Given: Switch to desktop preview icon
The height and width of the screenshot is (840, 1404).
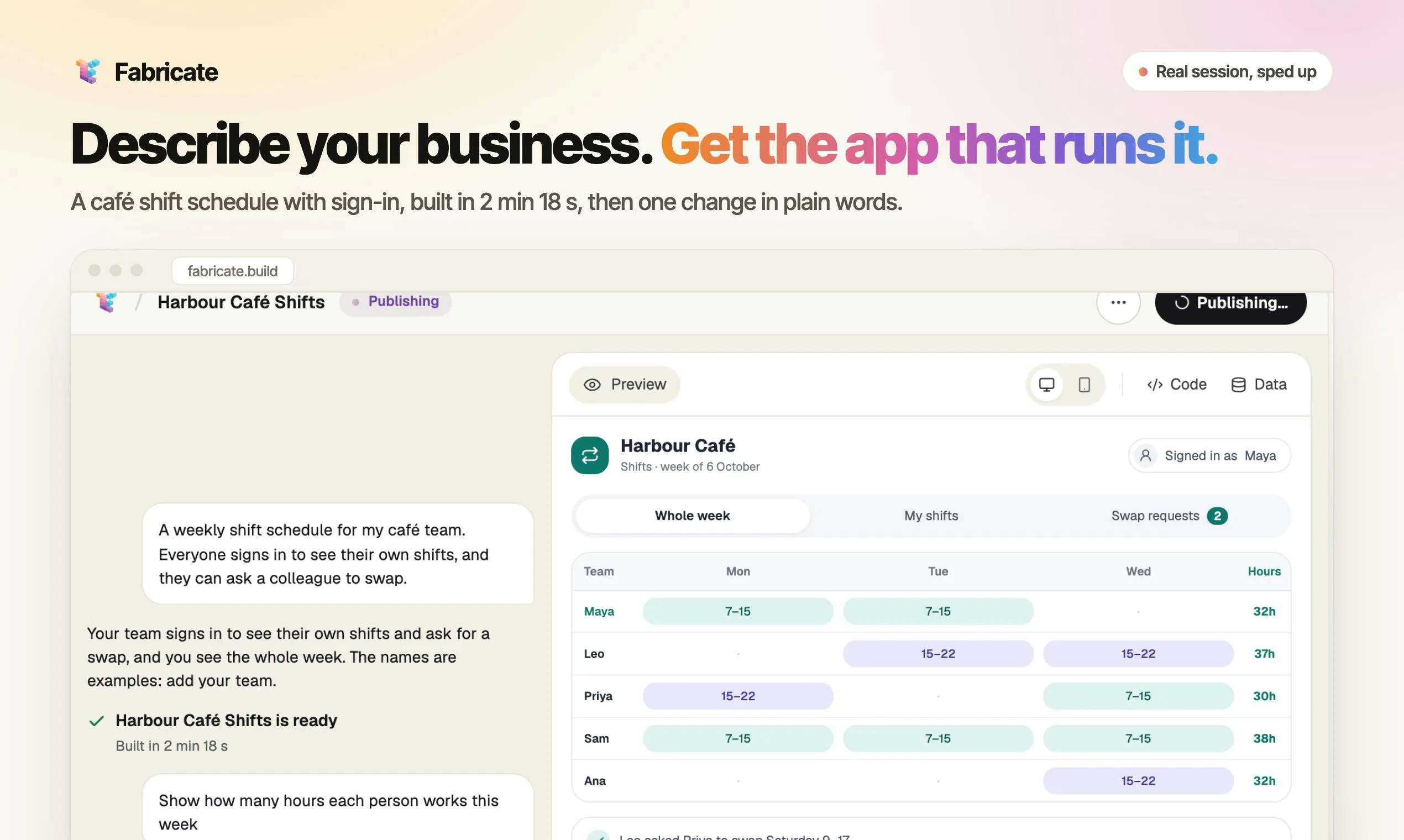Looking at the screenshot, I should [1046, 385].
